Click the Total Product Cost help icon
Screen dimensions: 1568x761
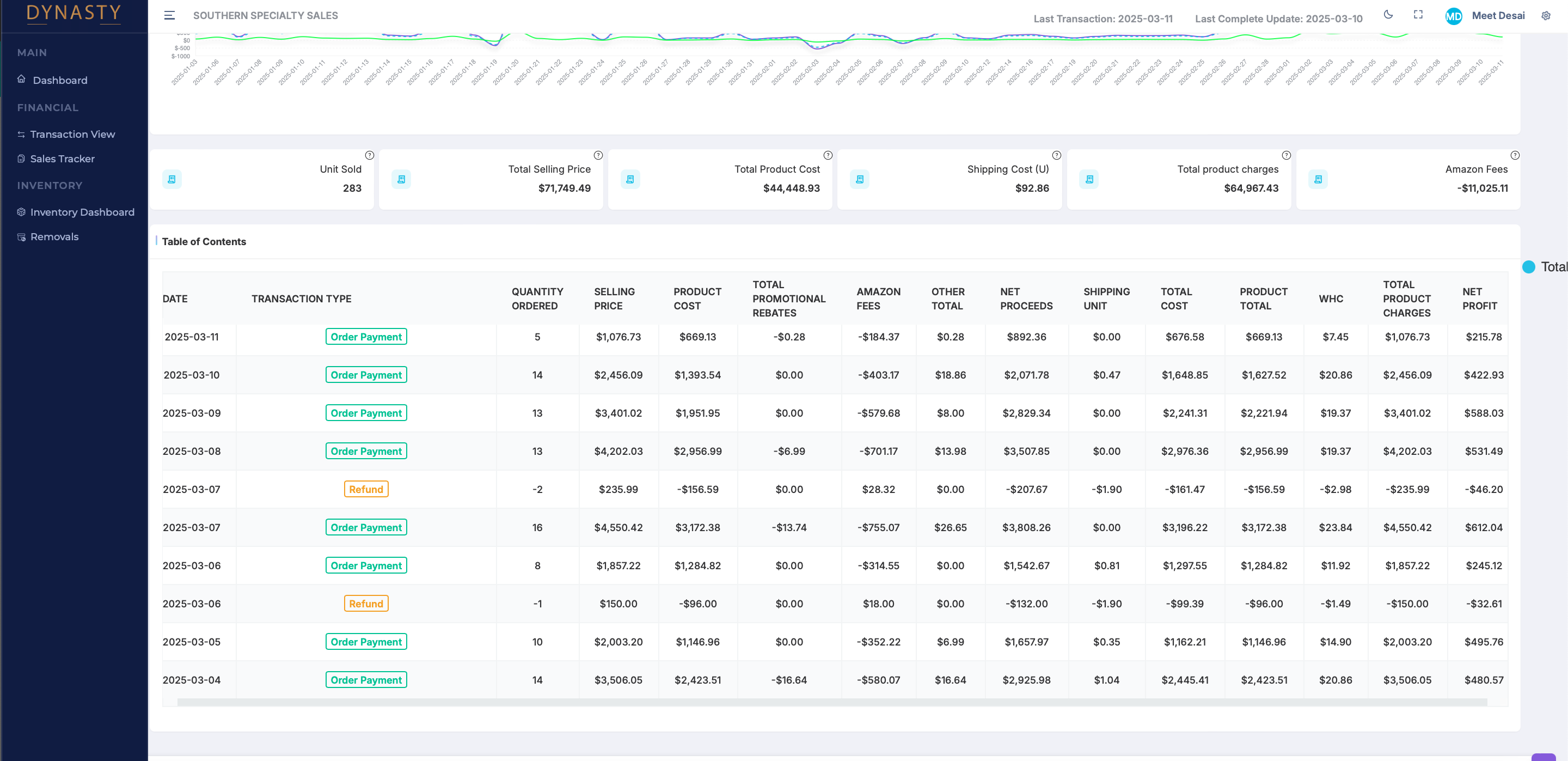click(828, 155)
